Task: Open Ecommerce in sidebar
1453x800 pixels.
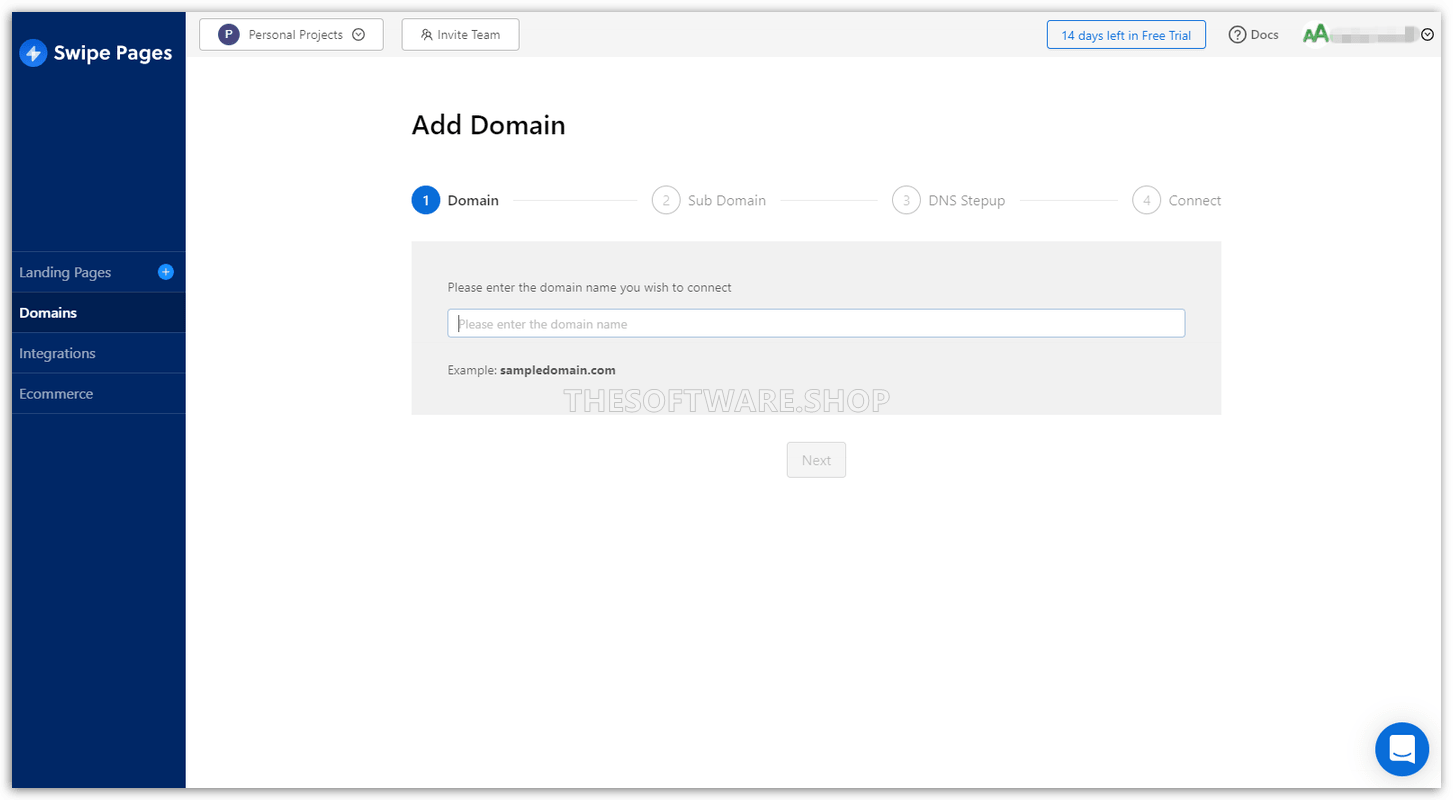Action: [98, 394]
